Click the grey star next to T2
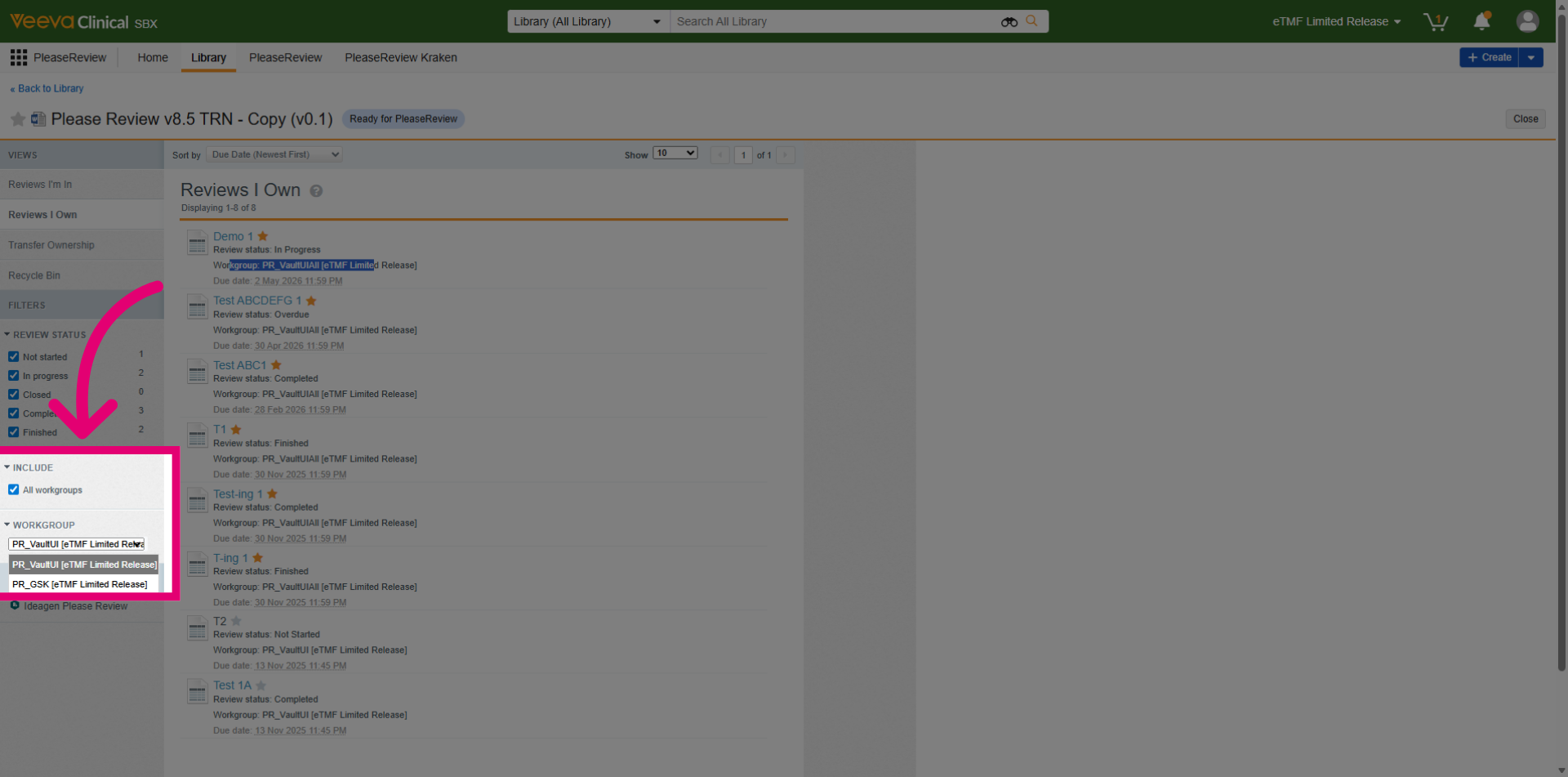Viewport: 1568px width, 777px height. [x=236, y=621]
